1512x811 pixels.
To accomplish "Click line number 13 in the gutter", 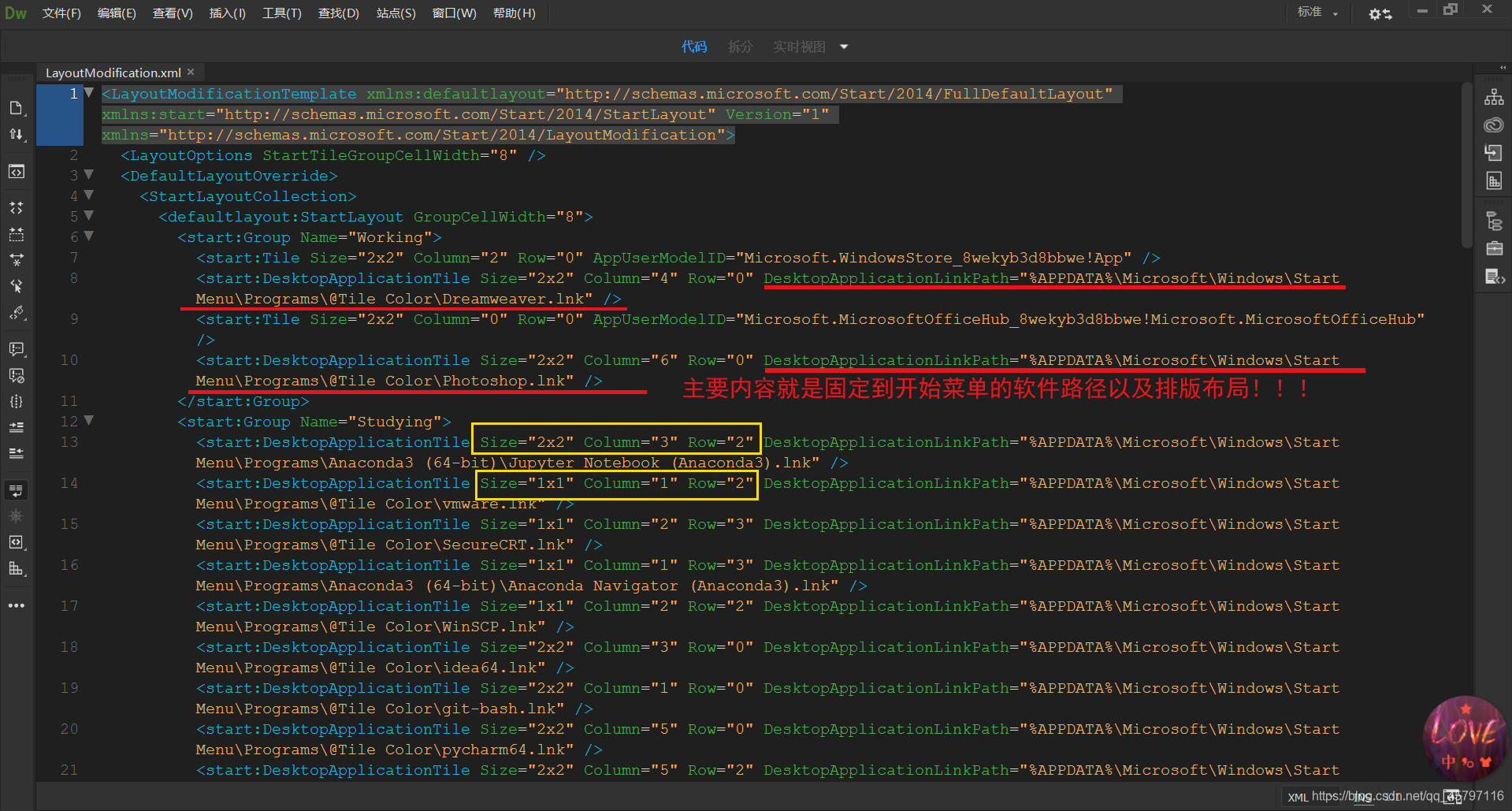I will click(x=69, y=441).
